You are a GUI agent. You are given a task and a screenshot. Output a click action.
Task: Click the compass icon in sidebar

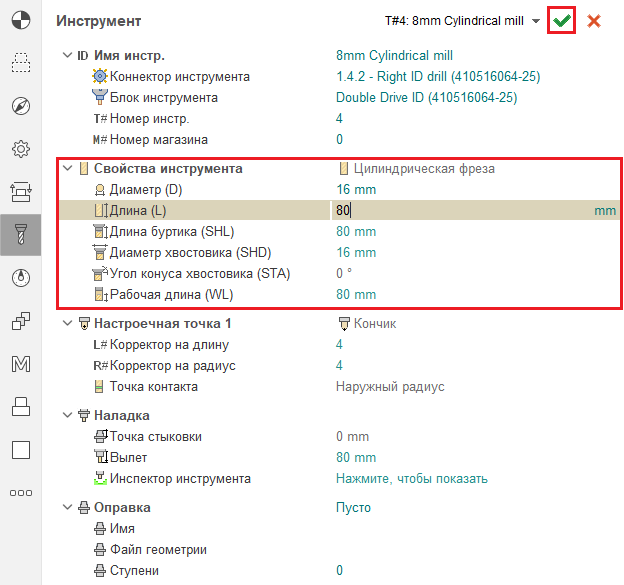pos(20,106)
